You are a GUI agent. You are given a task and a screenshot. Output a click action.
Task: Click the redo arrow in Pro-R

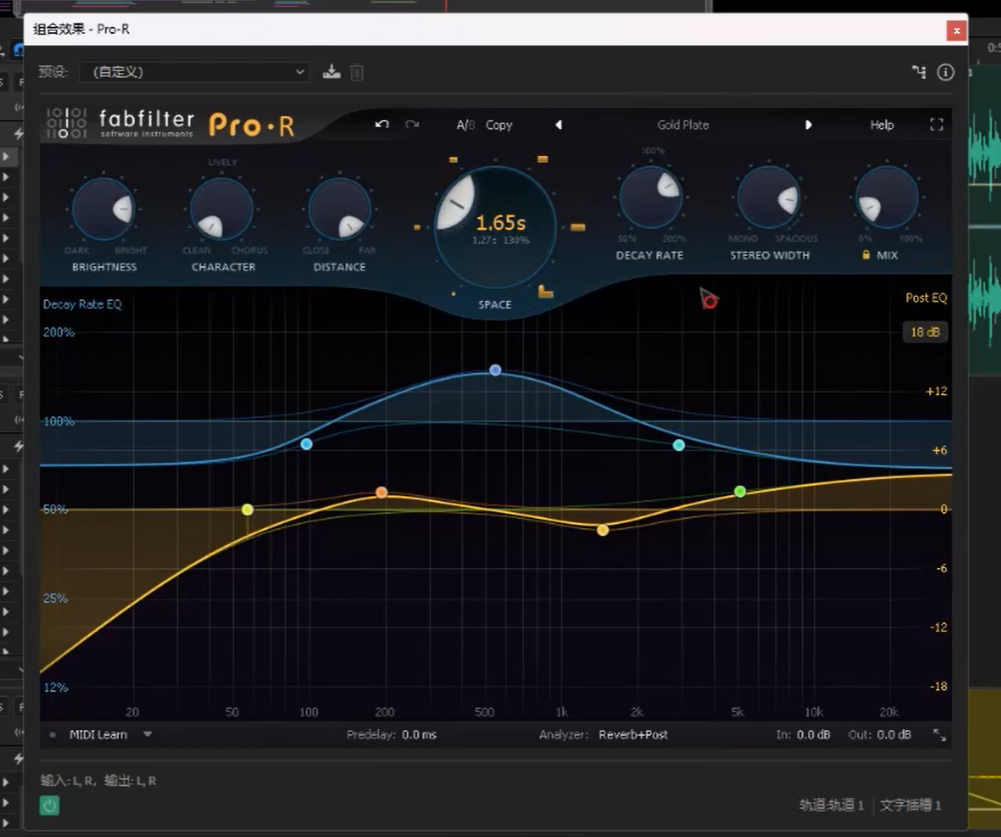pyautogui.click(x=412, y=124)
